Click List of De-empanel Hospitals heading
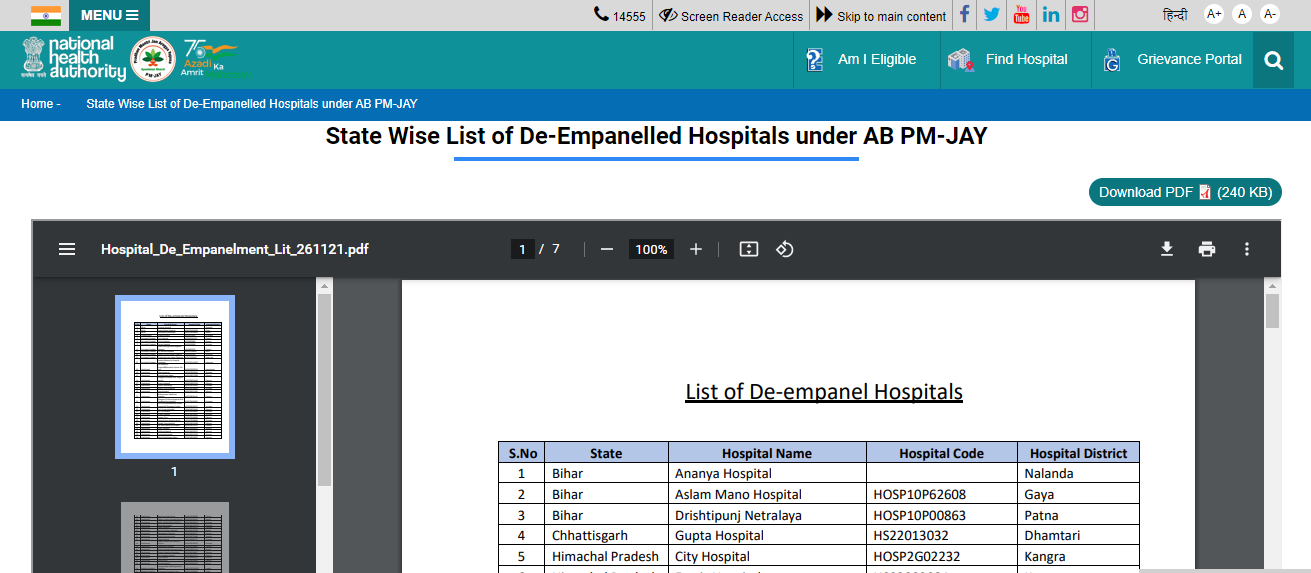The height and width of the screenshot is (573, 1311). tap(824, 391)
